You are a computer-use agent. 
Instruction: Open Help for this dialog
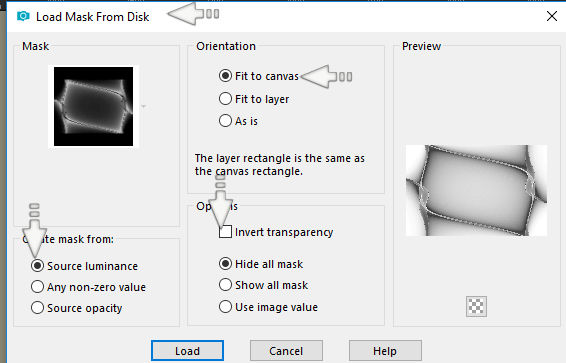tap(385, 351)
